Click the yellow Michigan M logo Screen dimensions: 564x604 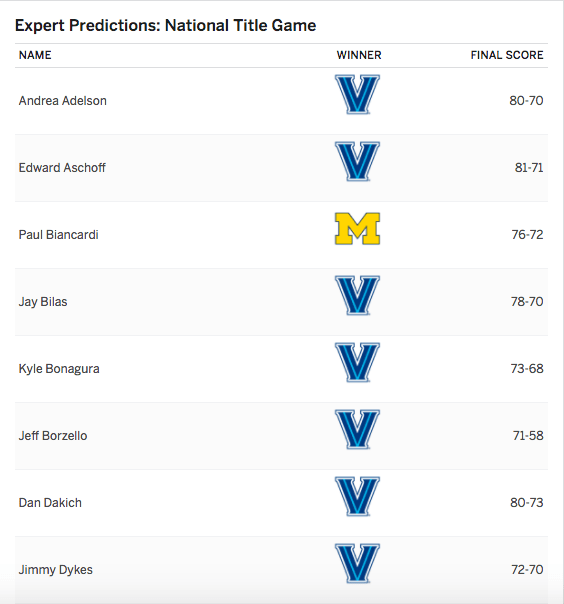coord(358,228)
